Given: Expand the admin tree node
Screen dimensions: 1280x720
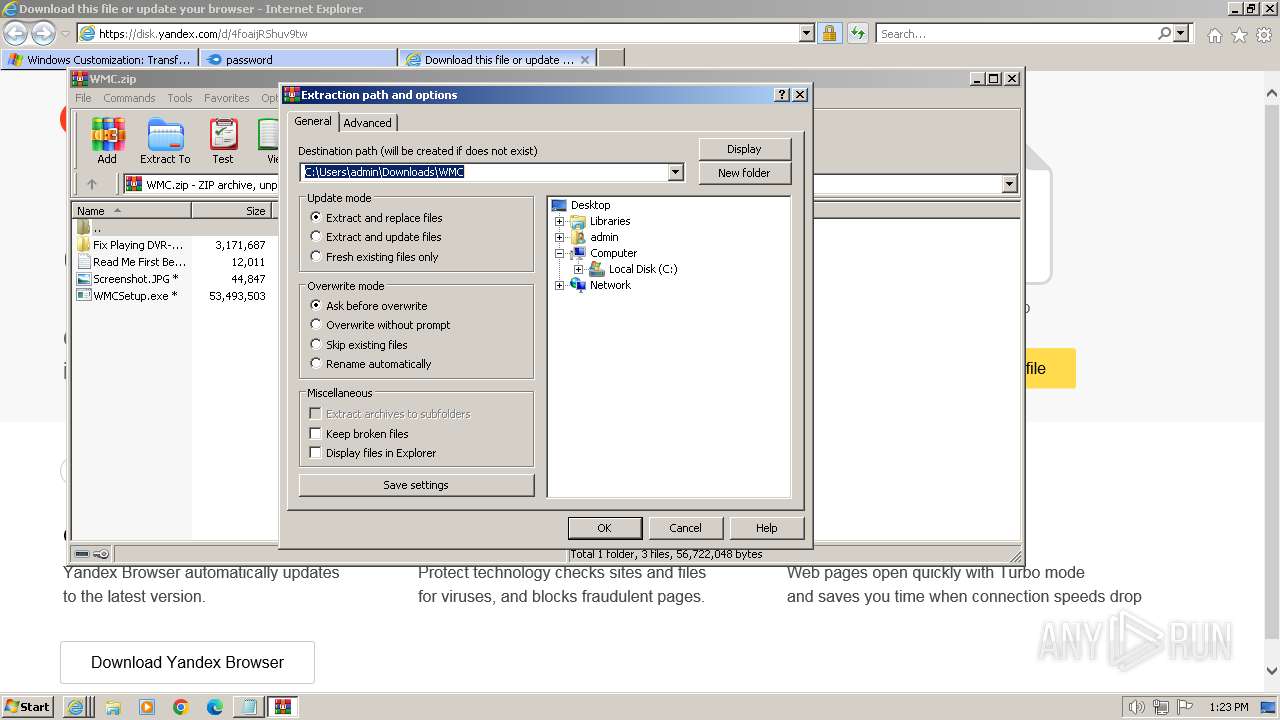Looking at the screenshot, I should pos(560,237).
